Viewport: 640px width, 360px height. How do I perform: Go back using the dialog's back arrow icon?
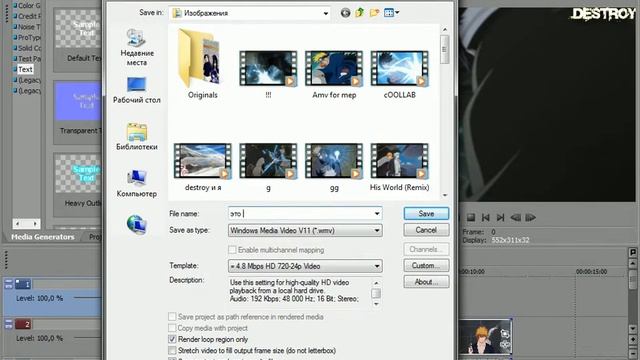[345, 13]
